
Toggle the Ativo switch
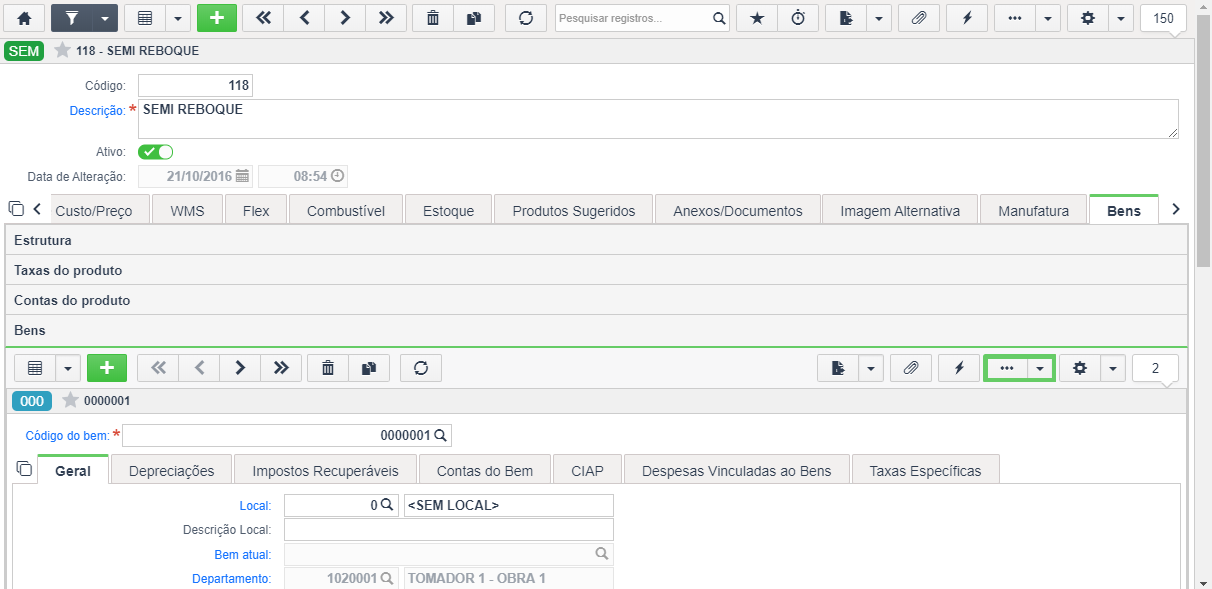pos(156,152)
